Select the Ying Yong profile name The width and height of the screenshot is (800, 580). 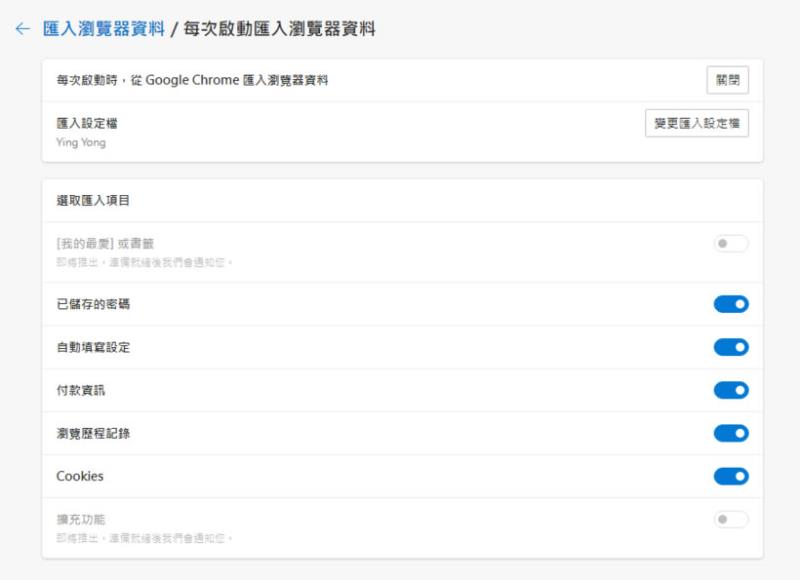pyautogui.click(x=81, y=142)
